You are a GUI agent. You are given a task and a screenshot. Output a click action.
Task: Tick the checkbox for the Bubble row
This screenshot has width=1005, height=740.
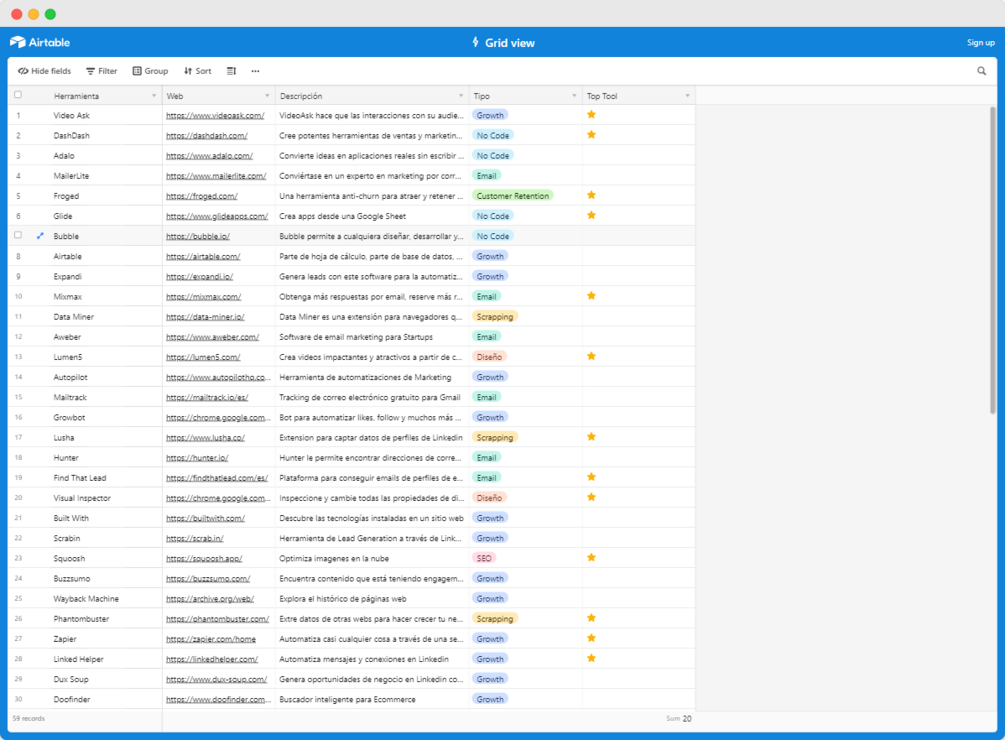pyautogui.click(x=18, y=235)
